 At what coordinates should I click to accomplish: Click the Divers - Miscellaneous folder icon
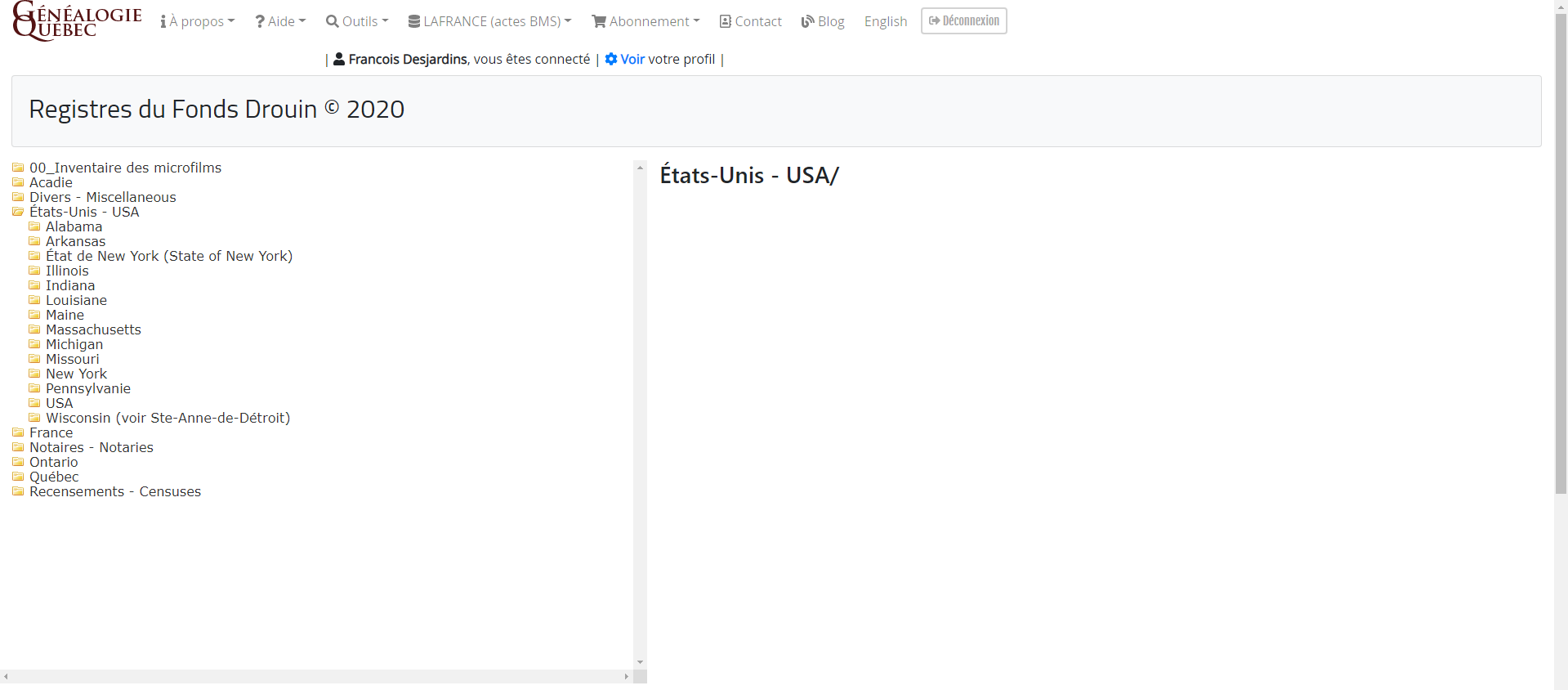[18, 197]
